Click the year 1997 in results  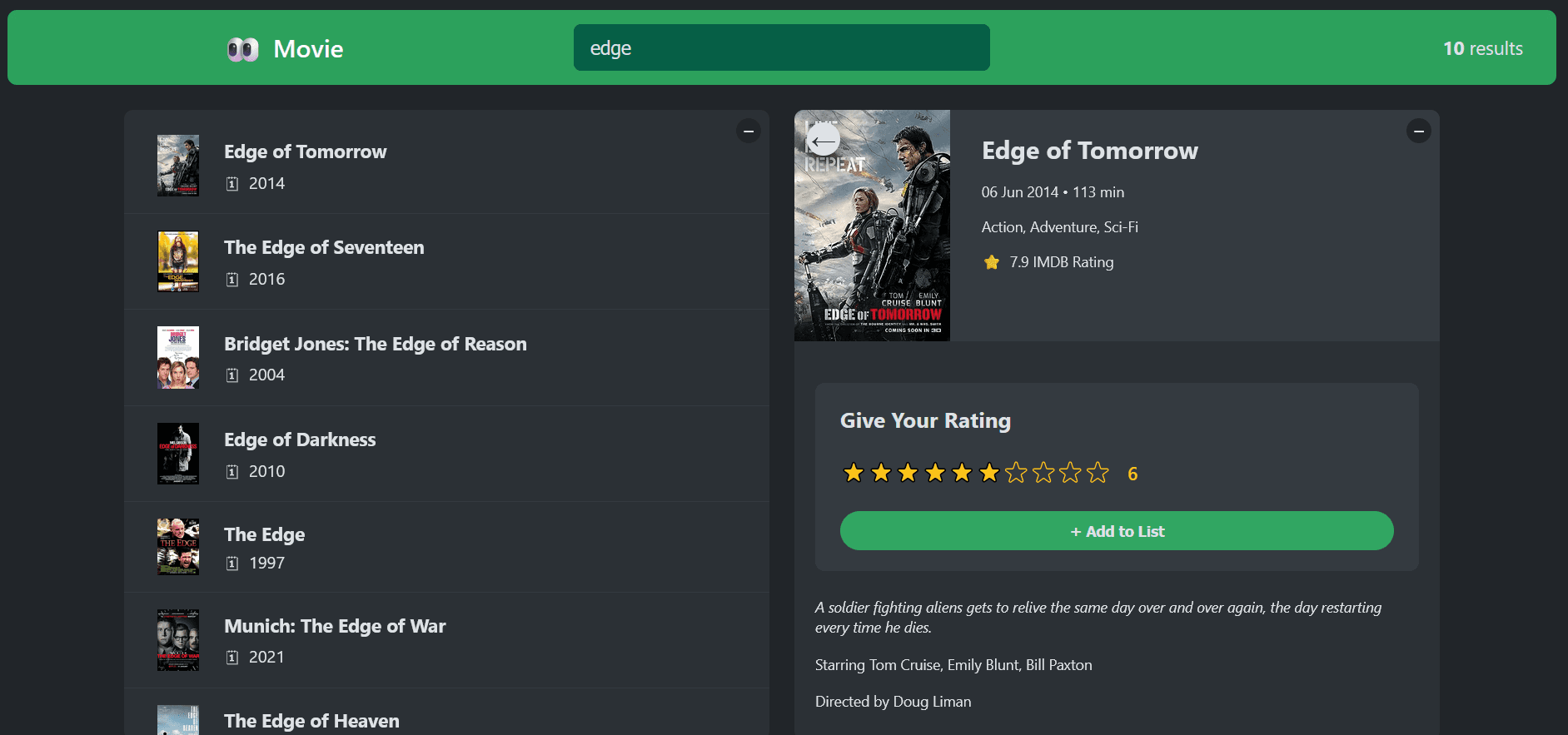pyautogui.click(x=266, y=564)
